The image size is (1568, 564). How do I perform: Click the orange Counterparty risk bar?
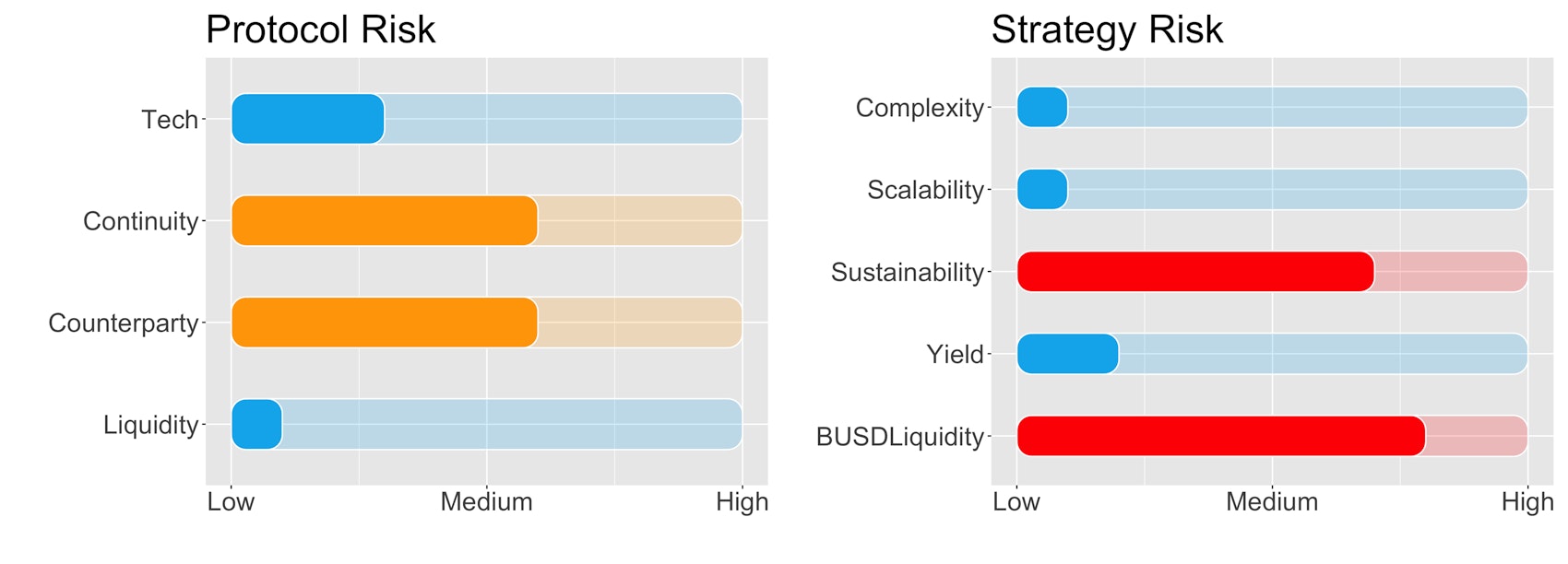(384, 323)
